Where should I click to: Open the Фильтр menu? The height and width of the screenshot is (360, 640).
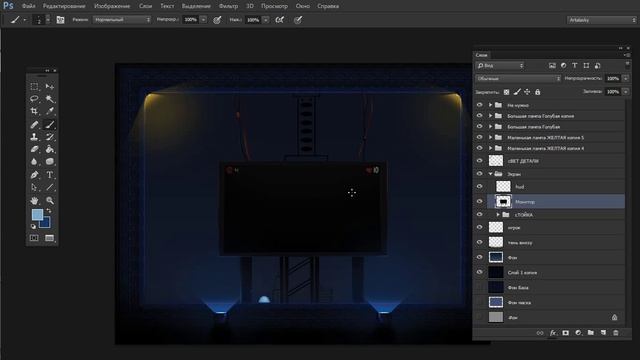pos(228,6)
